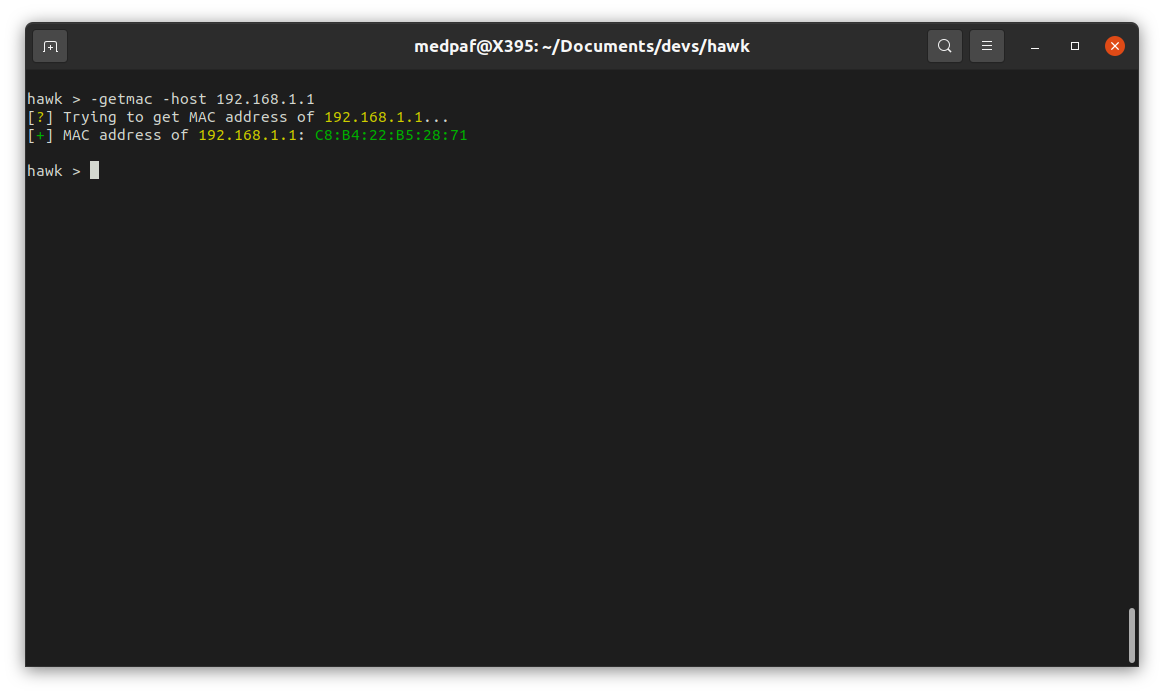Click the -host flag in the command
Viewport: 1164px width, 695px height.
click(x=184, y=99)
